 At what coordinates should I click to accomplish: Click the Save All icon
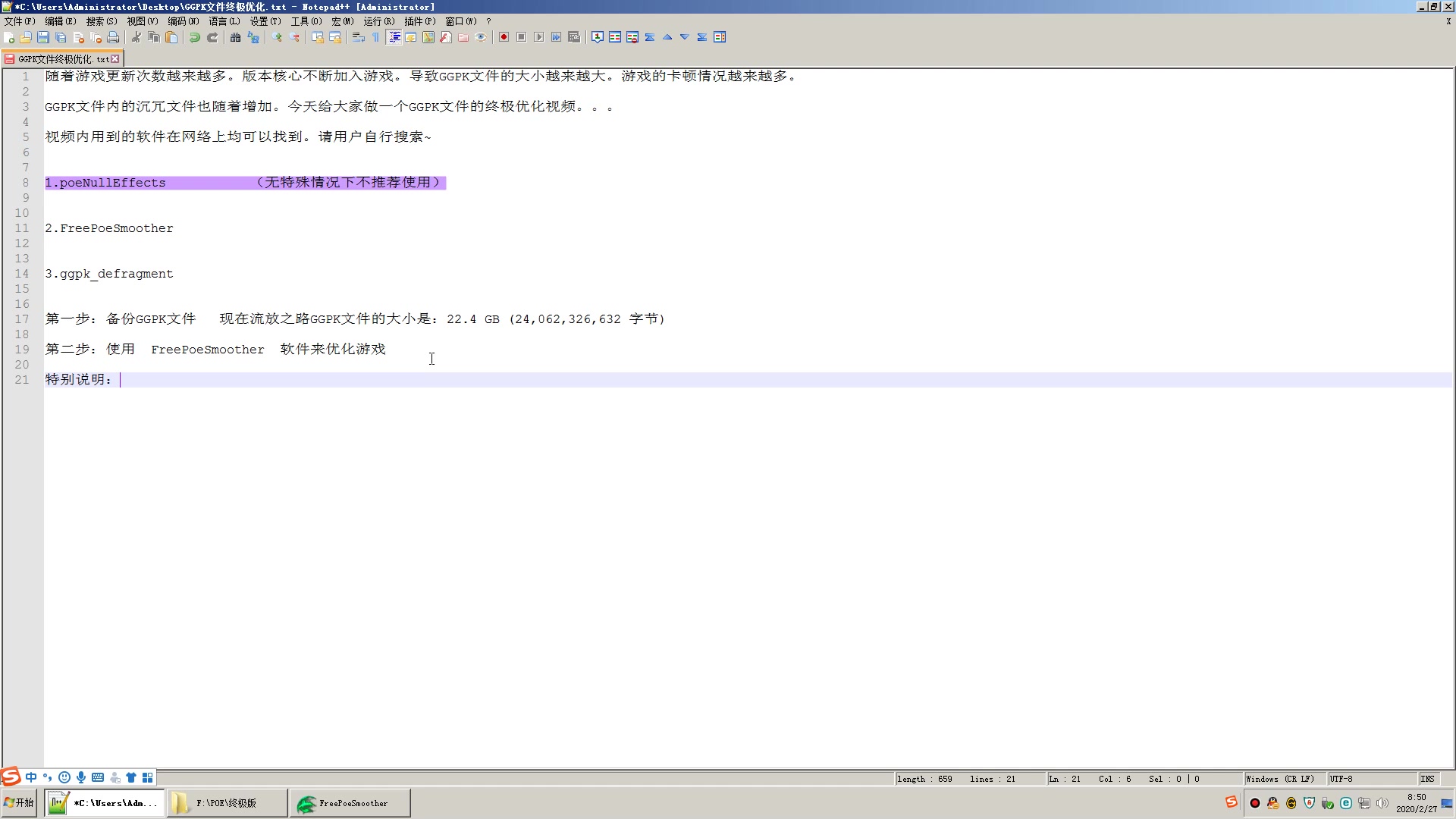tap(61, 37)
